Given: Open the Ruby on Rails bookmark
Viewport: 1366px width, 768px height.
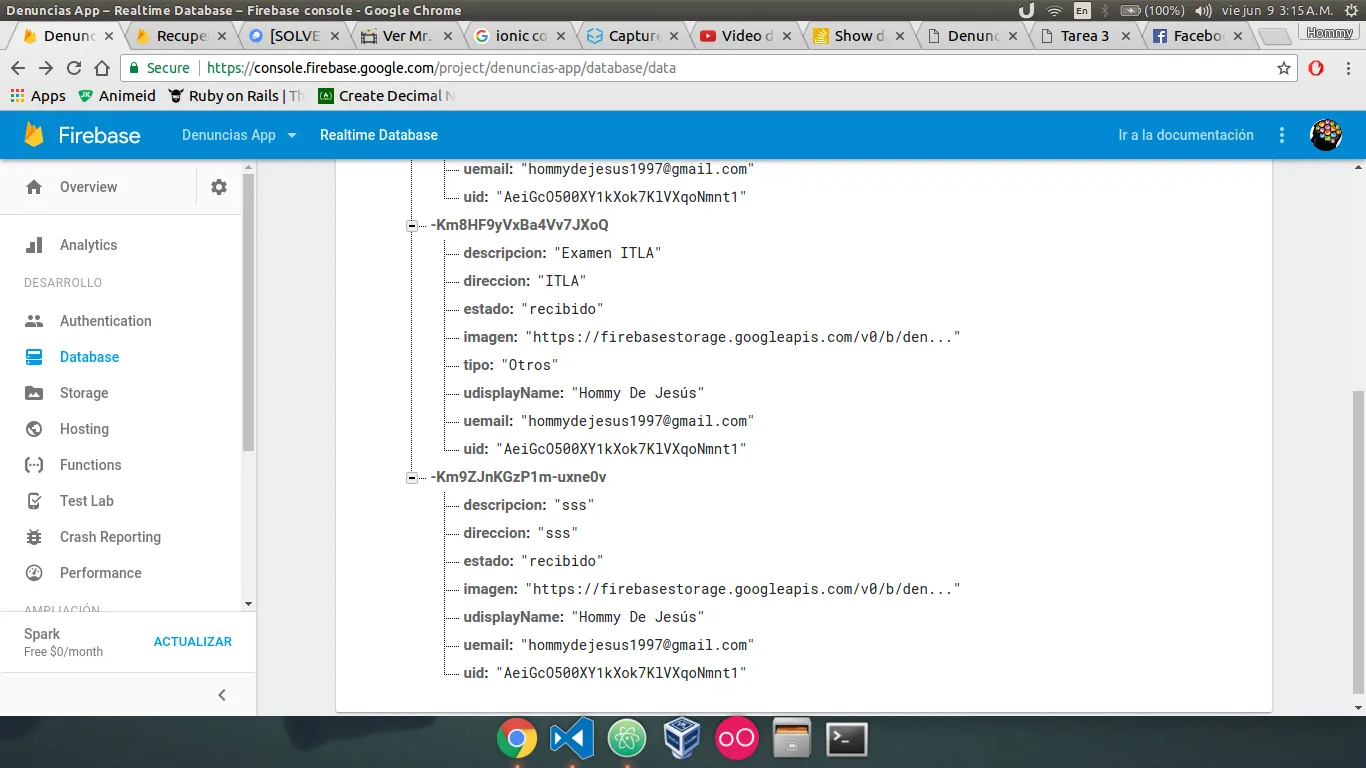Looking at the screenshot, I should [238, 96].
